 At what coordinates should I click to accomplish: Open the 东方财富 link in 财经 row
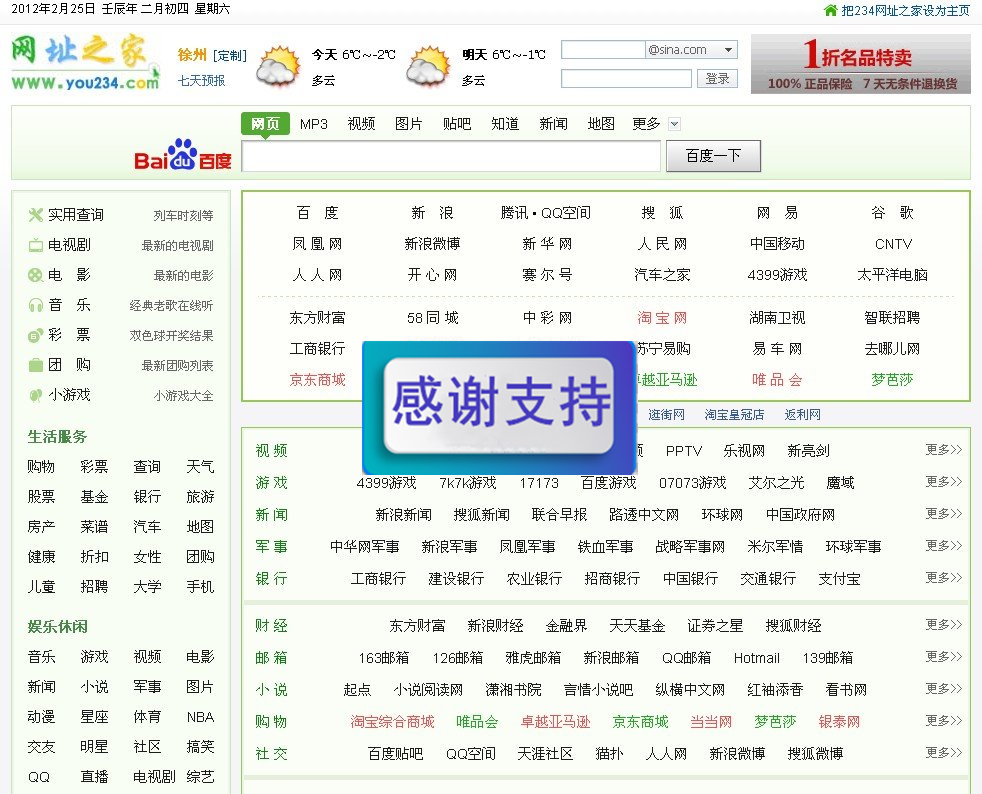click(417, 626)
